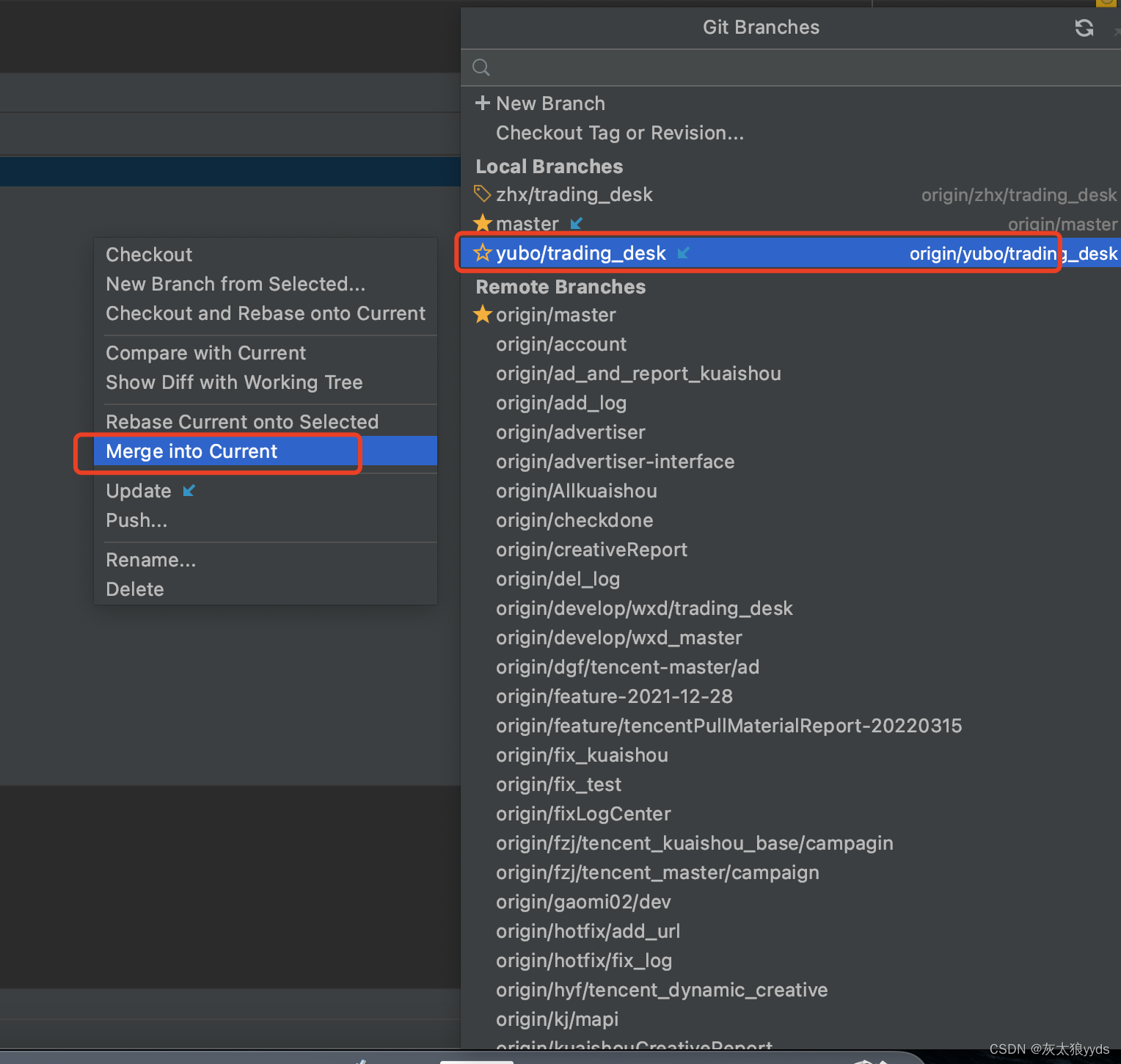Select origin/kj/mapi branch
The height and width of the screenshot is (1064, 1121).
pos(557,1019)
